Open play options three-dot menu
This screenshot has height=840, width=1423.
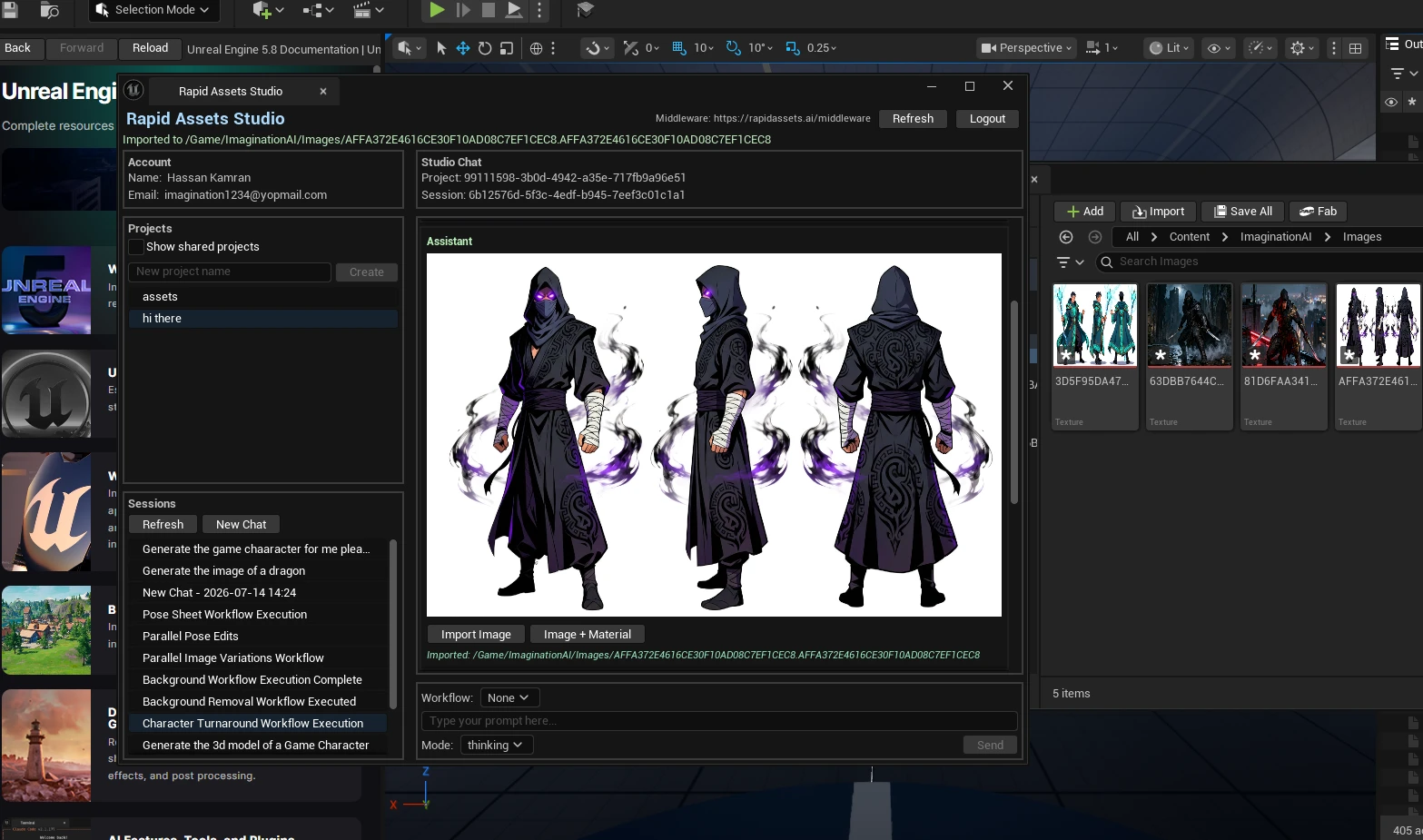pyautogui.click(x=539, y=10)
